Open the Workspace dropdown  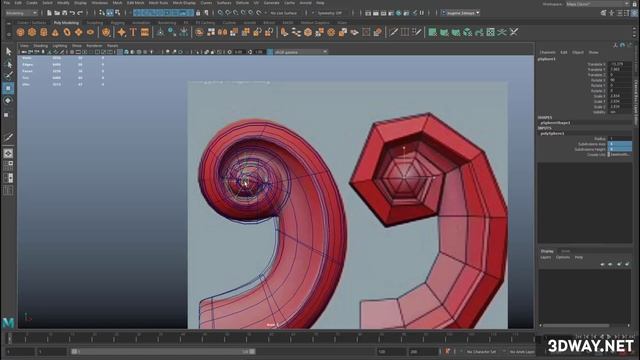click(x=598, y=4)
